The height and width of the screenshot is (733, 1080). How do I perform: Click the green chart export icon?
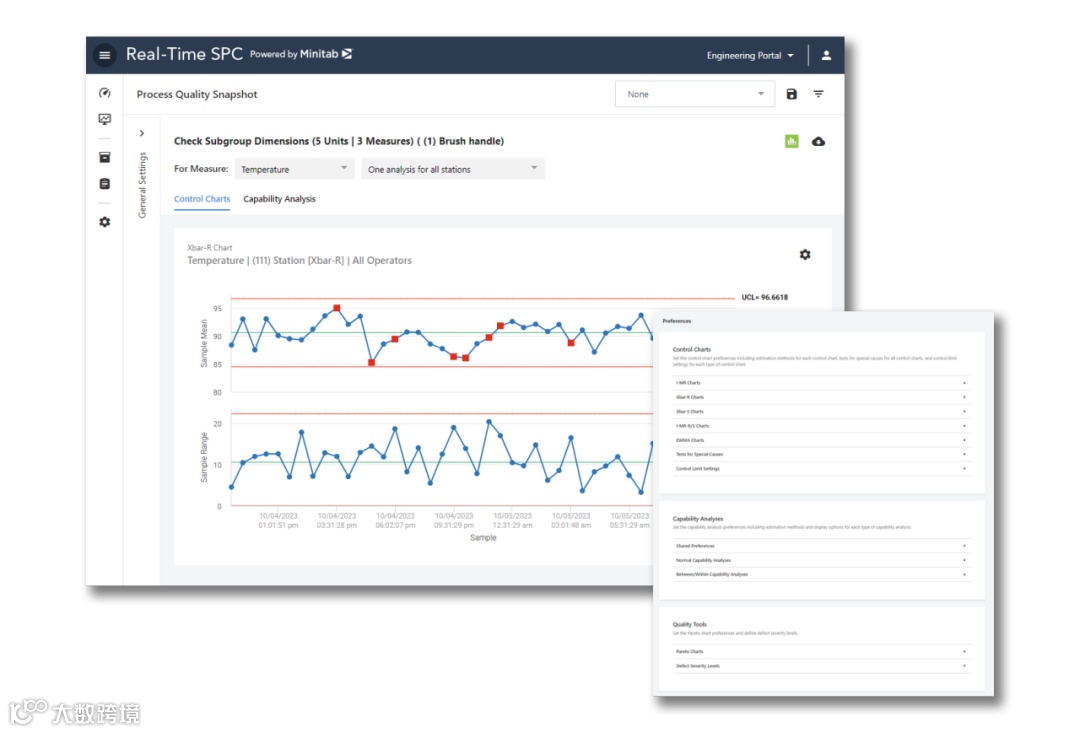(x=791, y=141)
